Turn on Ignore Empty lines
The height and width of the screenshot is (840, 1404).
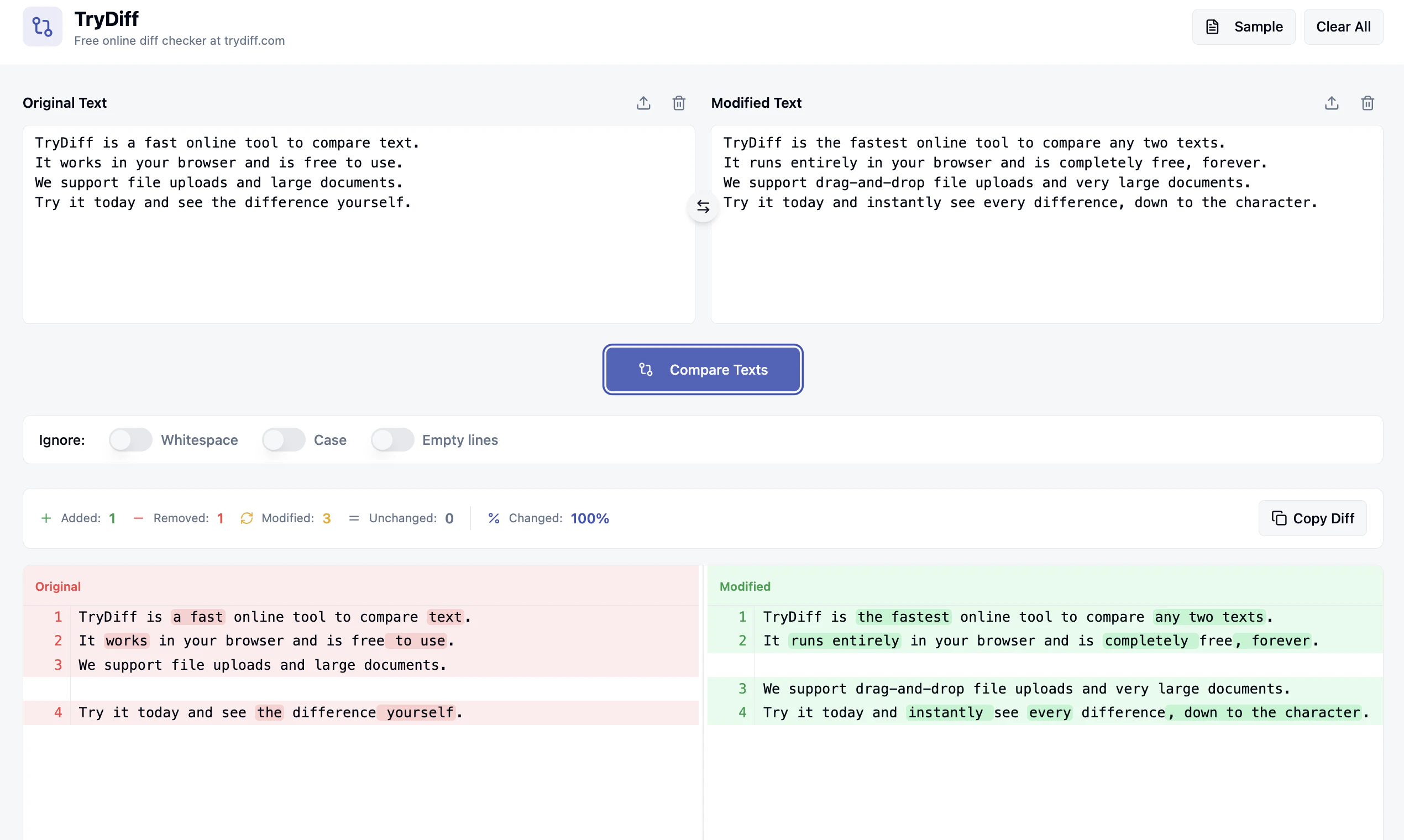click(392, 440)
